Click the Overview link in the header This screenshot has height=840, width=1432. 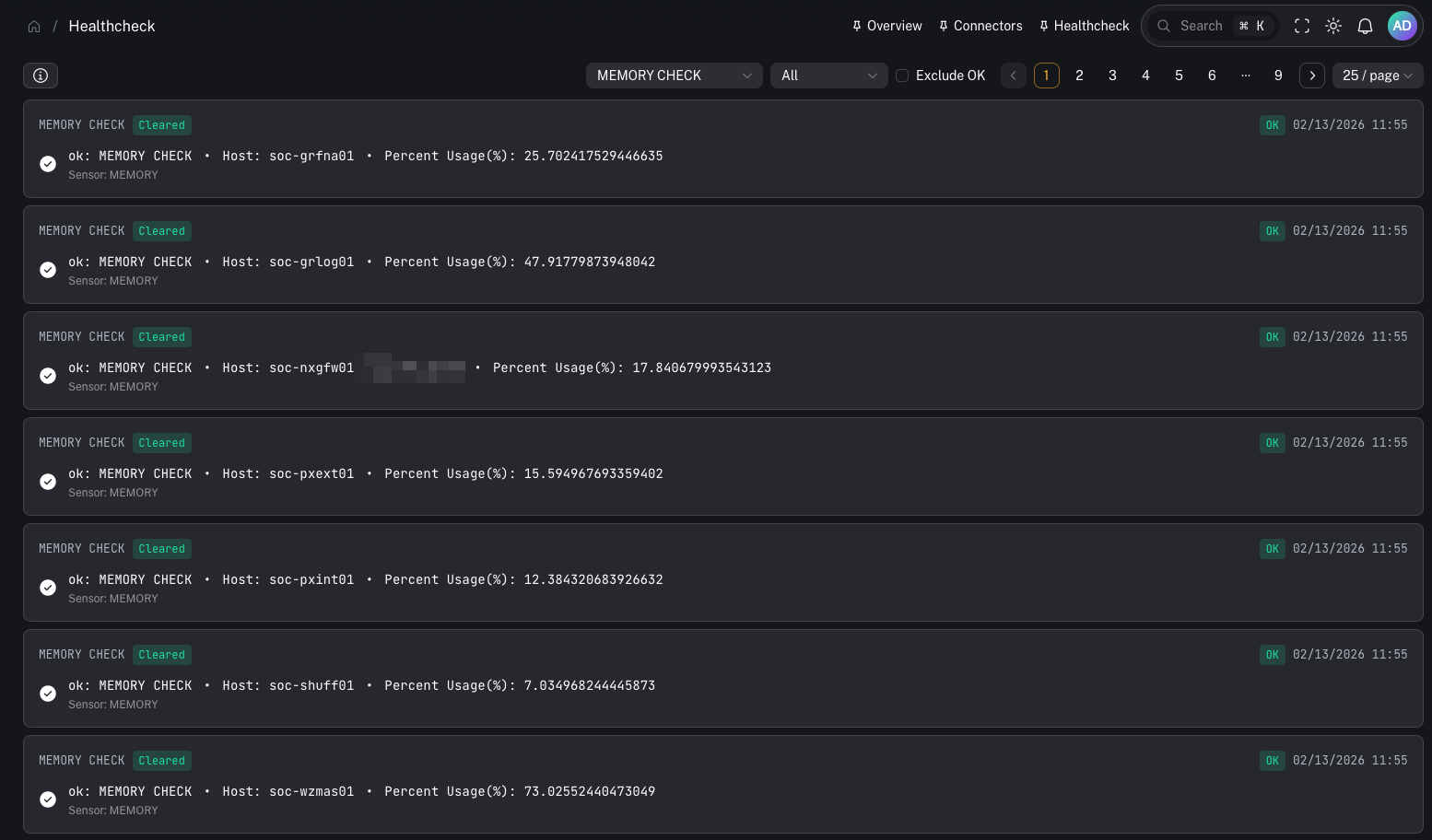pos(894,26)
